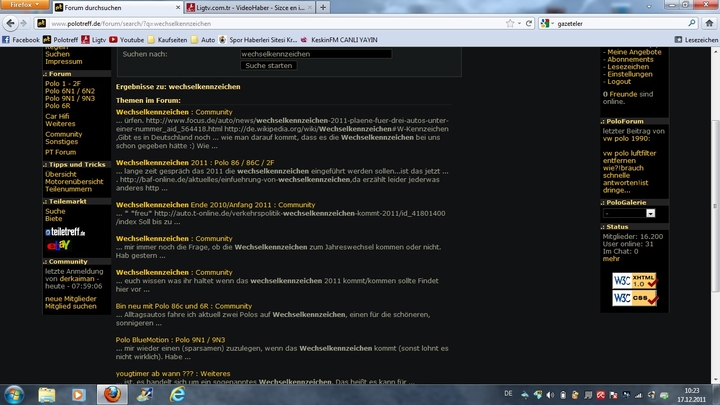This screenshot has width=720, height=405.
Task: Open Teilenummern link
Action: point(68,189)
